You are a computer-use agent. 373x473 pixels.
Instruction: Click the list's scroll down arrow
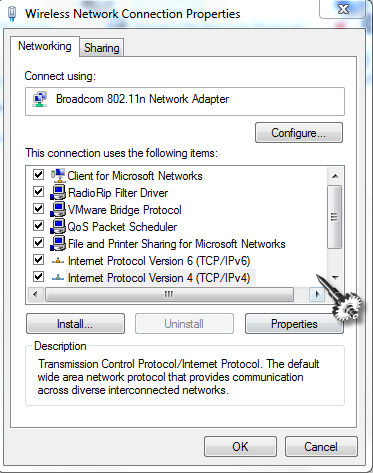[x=335, y=277]
